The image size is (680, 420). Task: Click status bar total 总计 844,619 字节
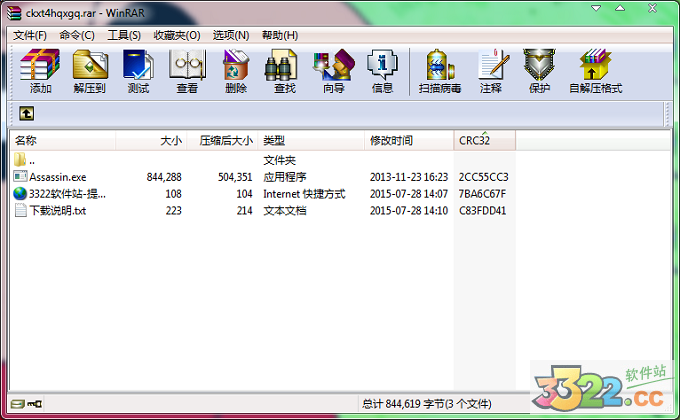427,404
